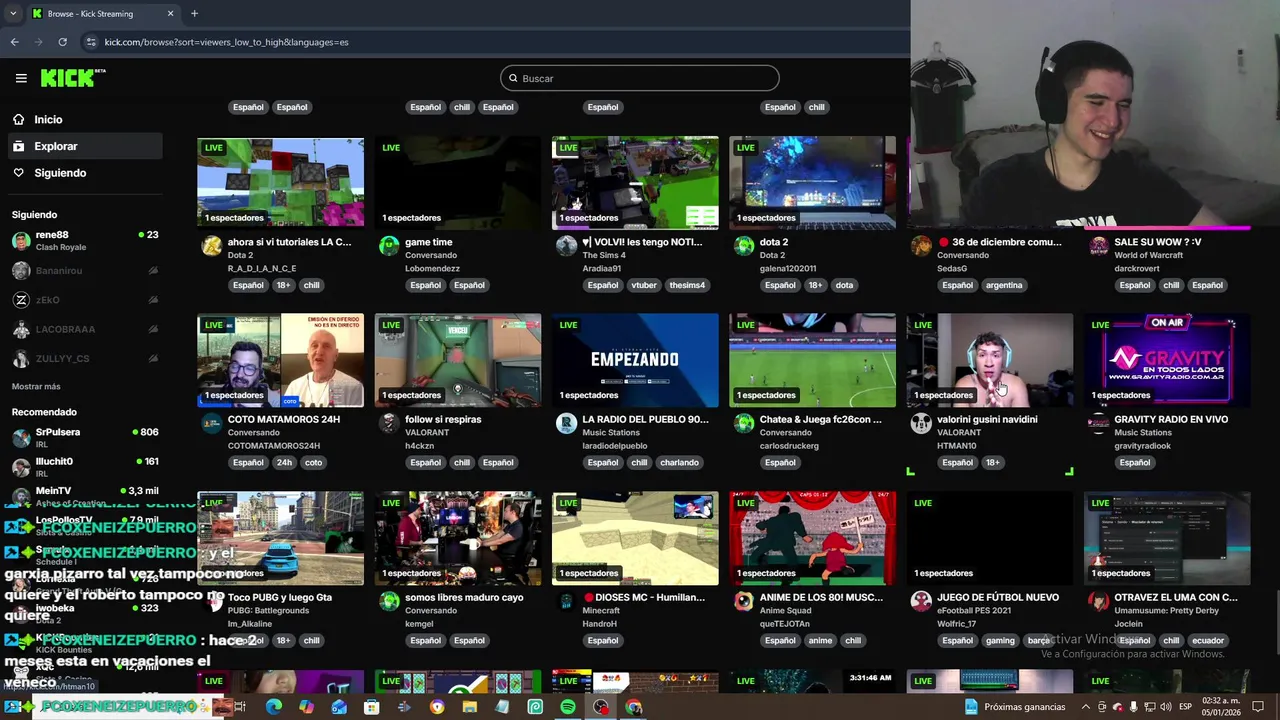Select the 24h tag under COTO MATAMOROS
The image size is (1280, 720).
pos(284,463)
